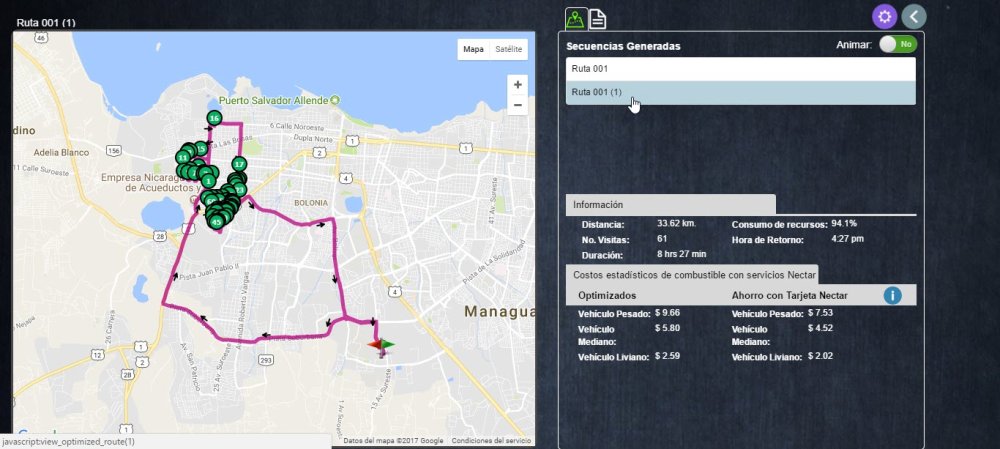Go back using the gray chevron button
This screenshot has width=1000, height=449.
click(x=913, y=17)
